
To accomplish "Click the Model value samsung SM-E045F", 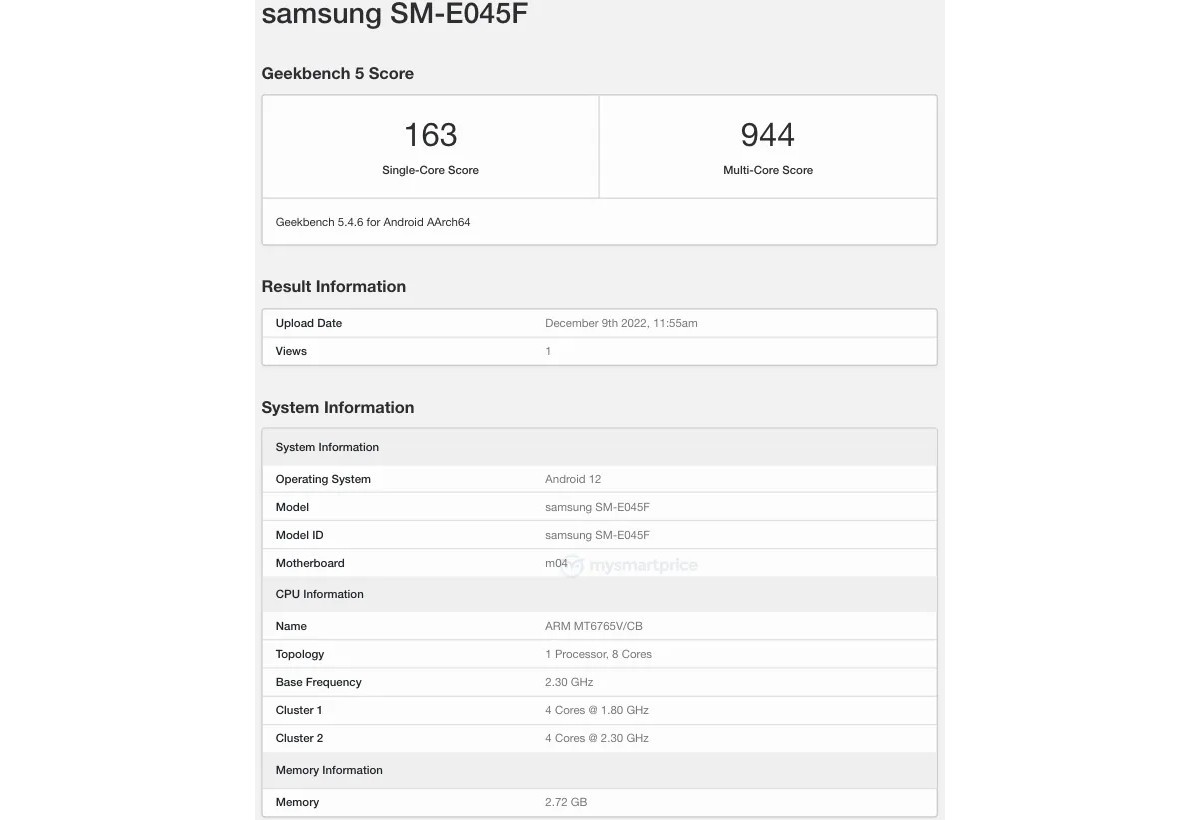I will pos(597,507).
